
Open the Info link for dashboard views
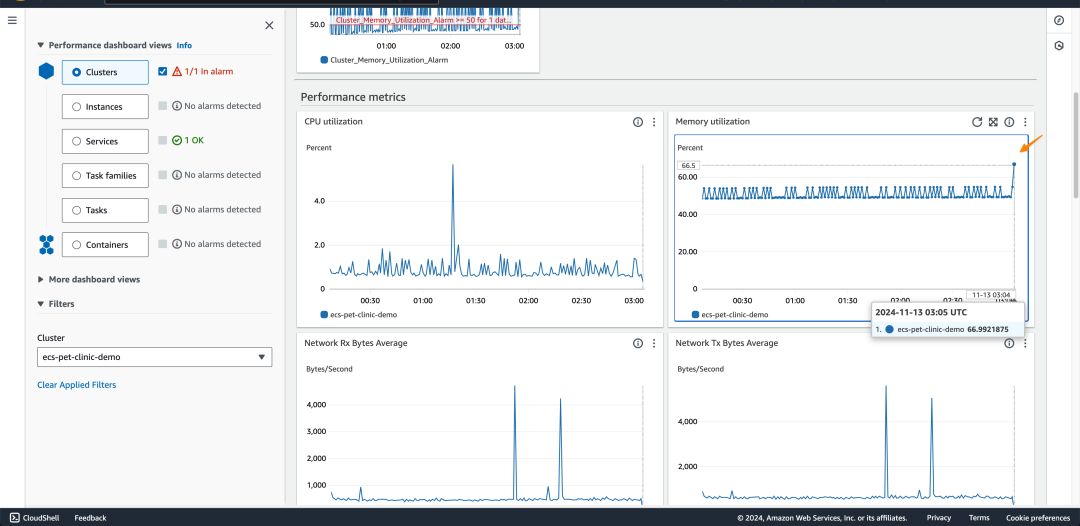click(184, 45)
